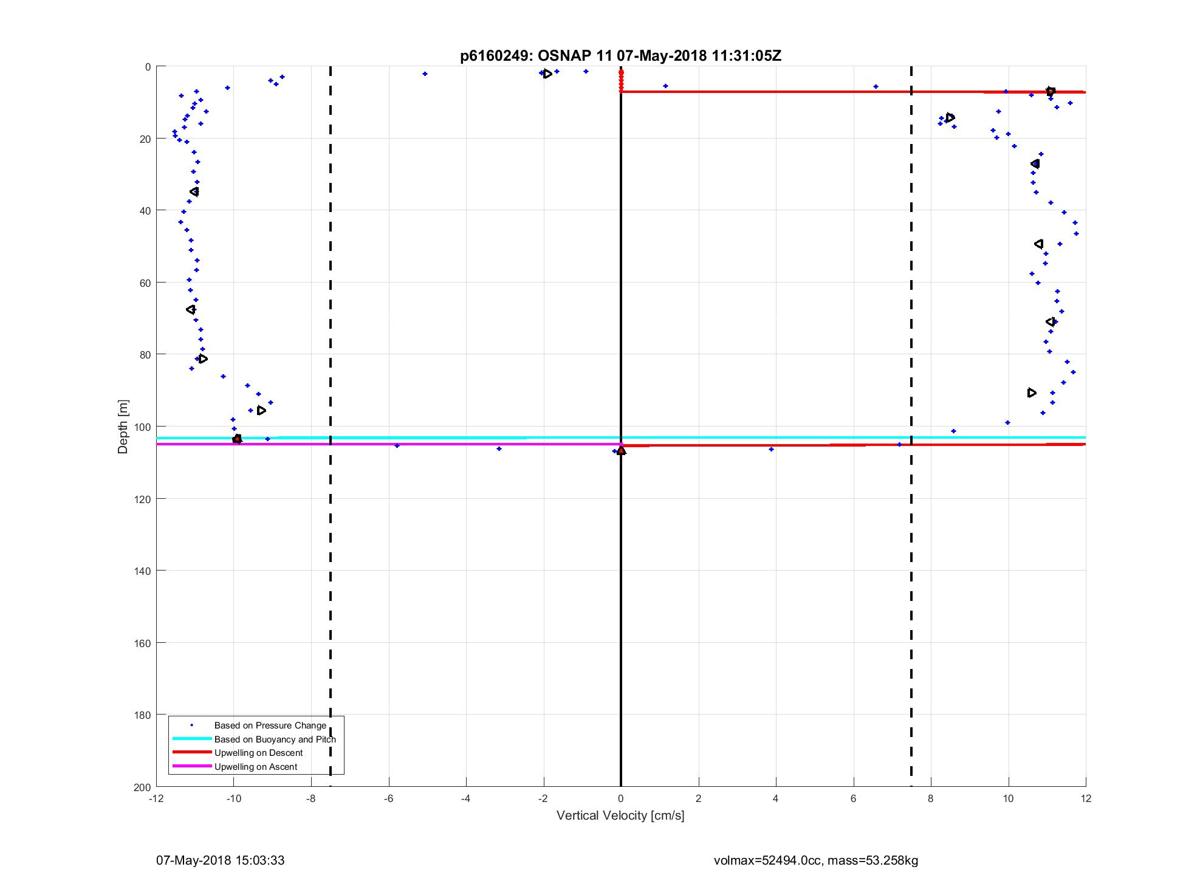Viewport: 1200px width, 885px height.
Task: Click the triangle marker near 91 m on right
Action: pos(1032,393)
